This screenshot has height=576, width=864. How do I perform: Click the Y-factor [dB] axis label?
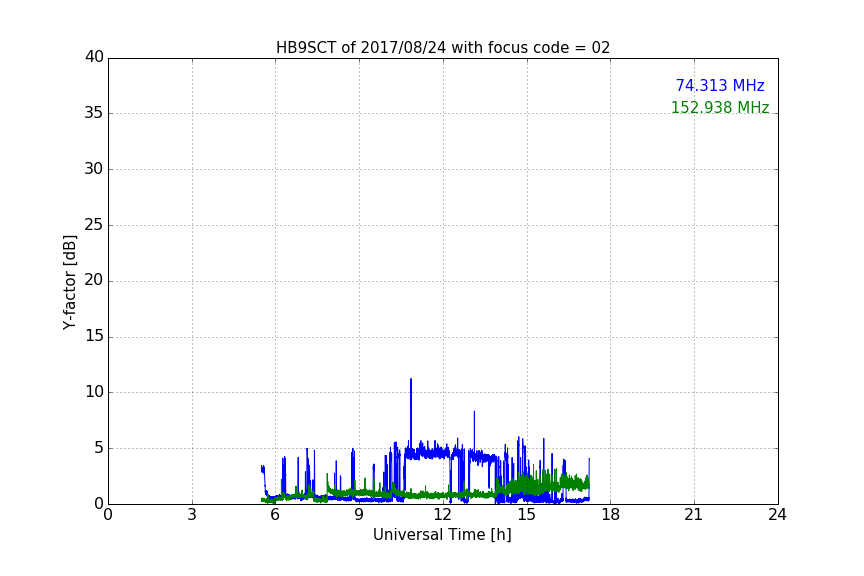pos(69,282)
